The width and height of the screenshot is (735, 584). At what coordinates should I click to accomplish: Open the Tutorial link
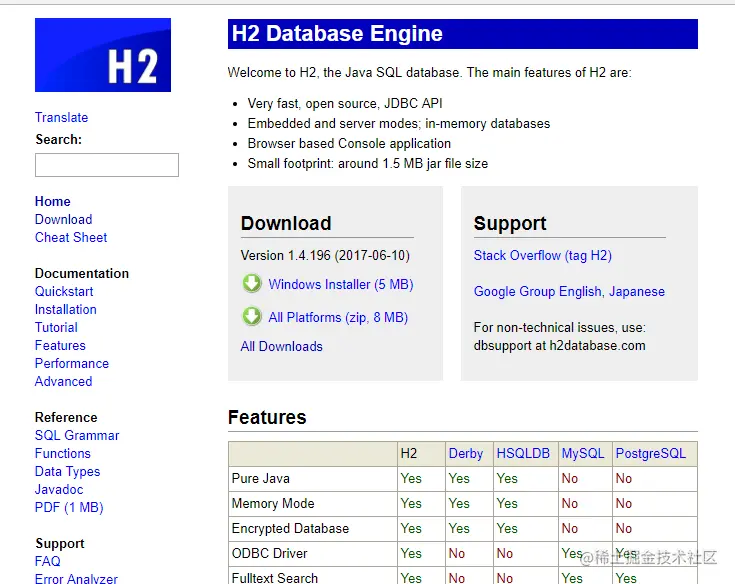pyautogui.click(x=56, y=327)
